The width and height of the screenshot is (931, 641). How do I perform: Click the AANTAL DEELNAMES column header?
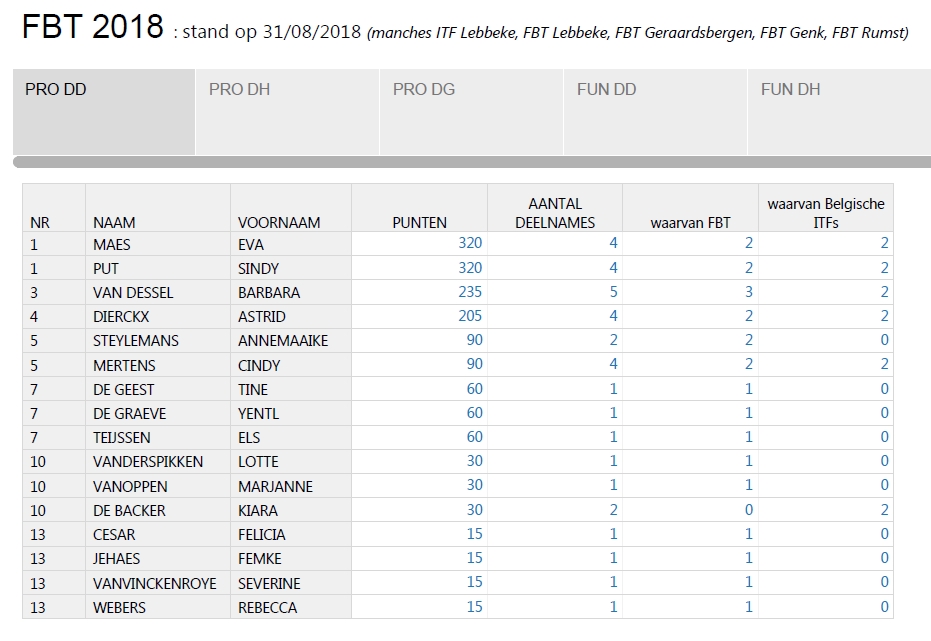click(555, 213)
